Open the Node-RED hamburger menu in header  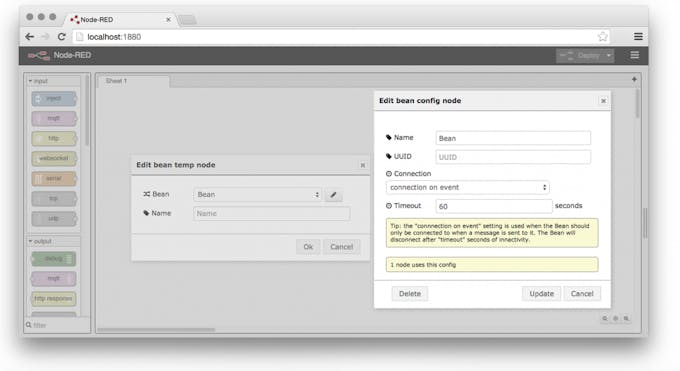pos(634,55)
